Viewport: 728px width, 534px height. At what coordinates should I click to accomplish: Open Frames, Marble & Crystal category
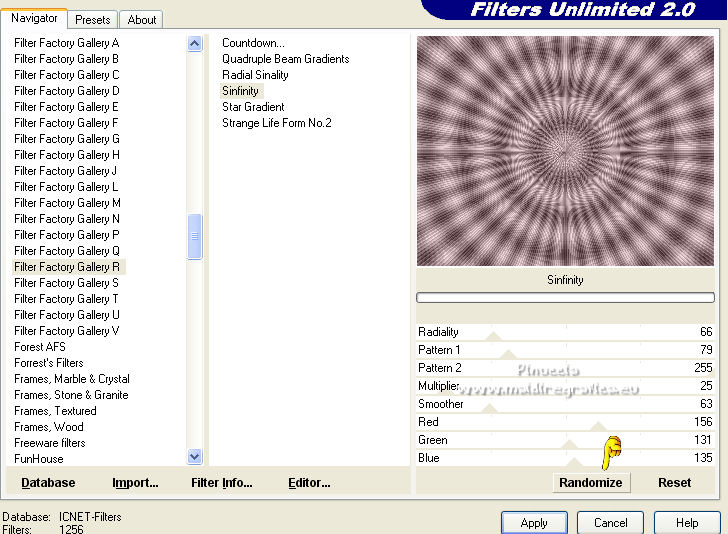pyautogui.click(x=72, y=379)
